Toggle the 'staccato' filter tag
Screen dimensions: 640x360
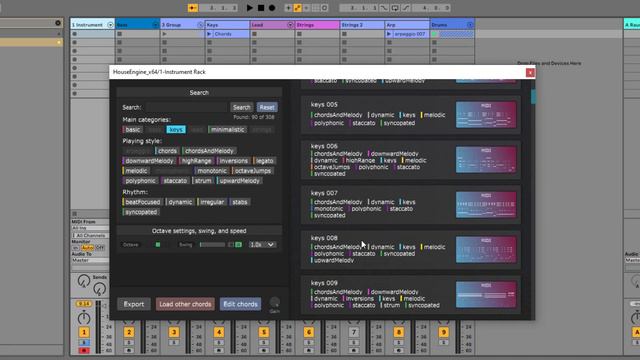pyautogui.click(x=174, y=181)
